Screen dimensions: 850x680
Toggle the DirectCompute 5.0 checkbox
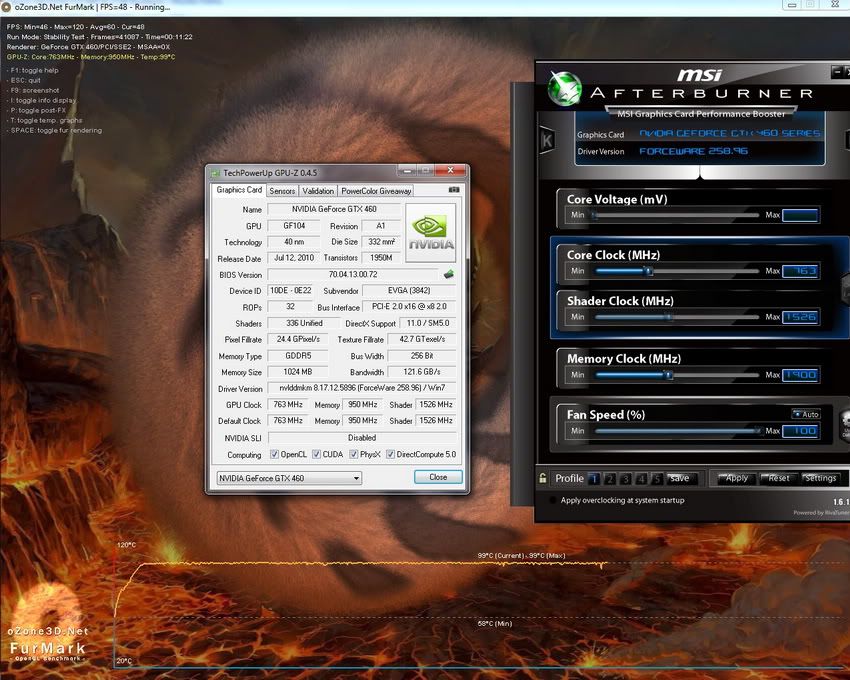[x=390, y=454]
